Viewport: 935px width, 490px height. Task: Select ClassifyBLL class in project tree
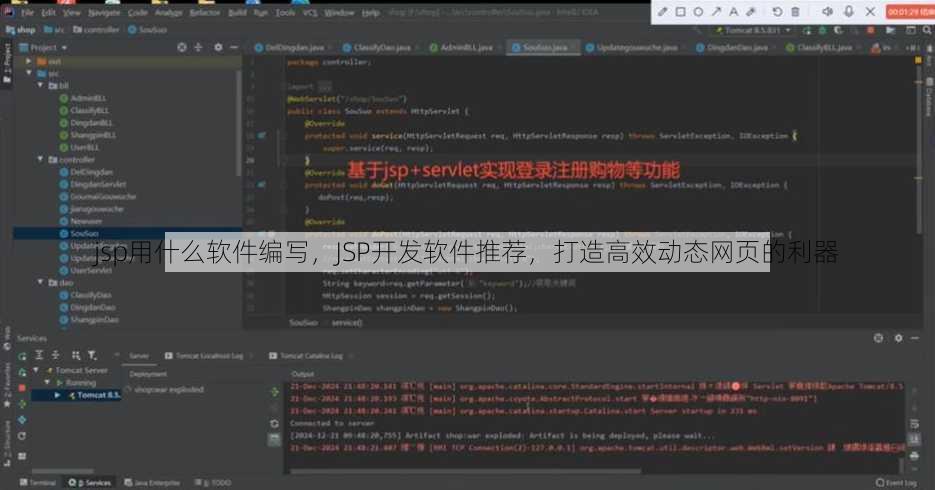tap(85, 110)
